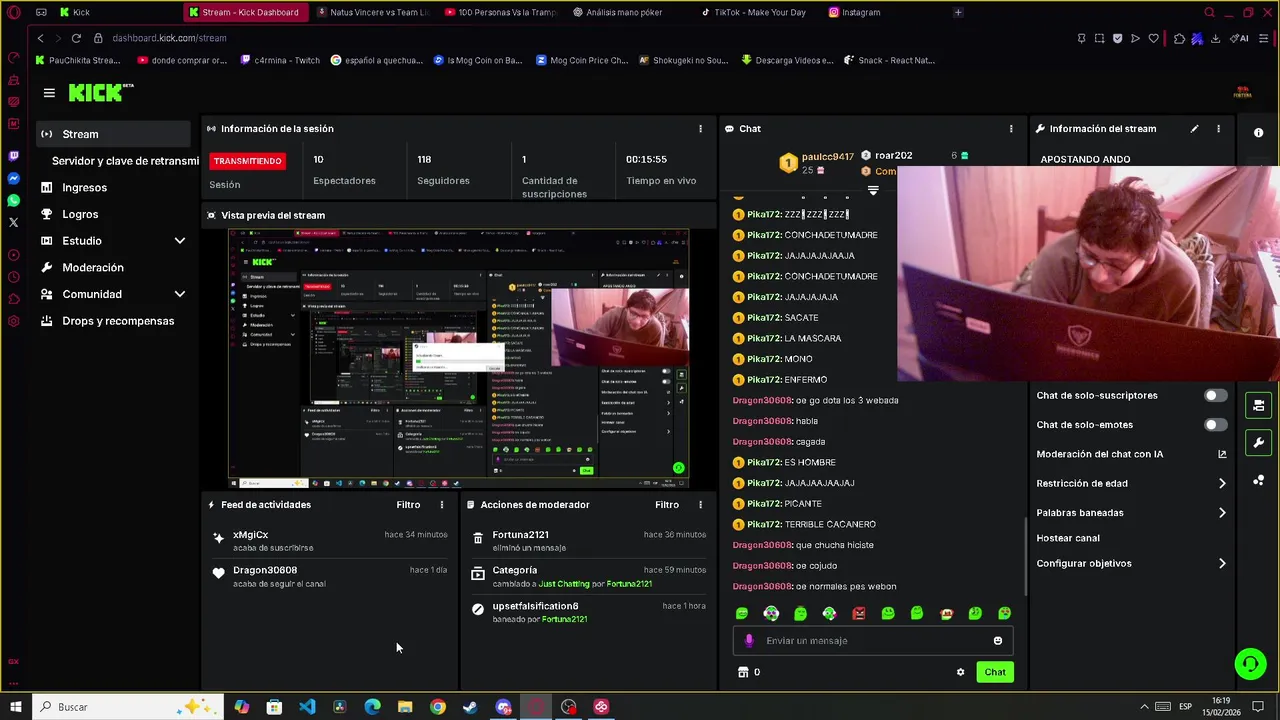Open emoji picker in chat message box

click(997, 641)
